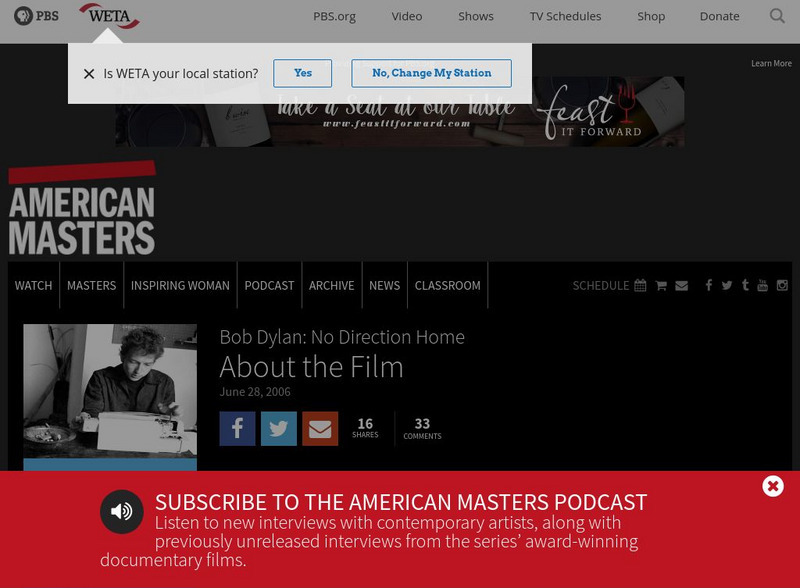Open the NEWS tab
This screenshot has width=800, height=588.
(x=384, y=285)
